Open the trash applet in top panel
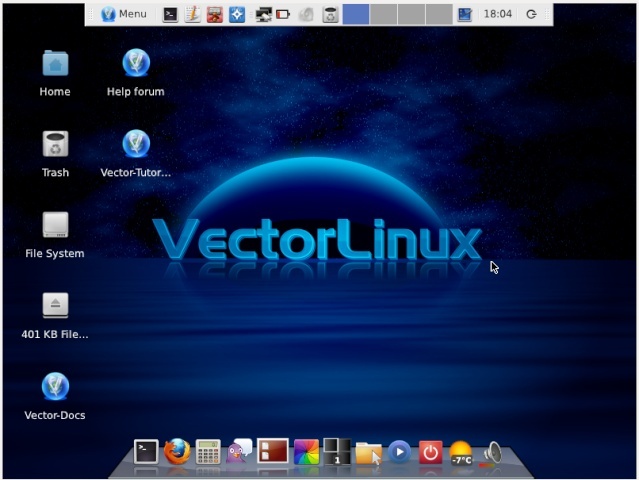639x480 pixels. 330,15
